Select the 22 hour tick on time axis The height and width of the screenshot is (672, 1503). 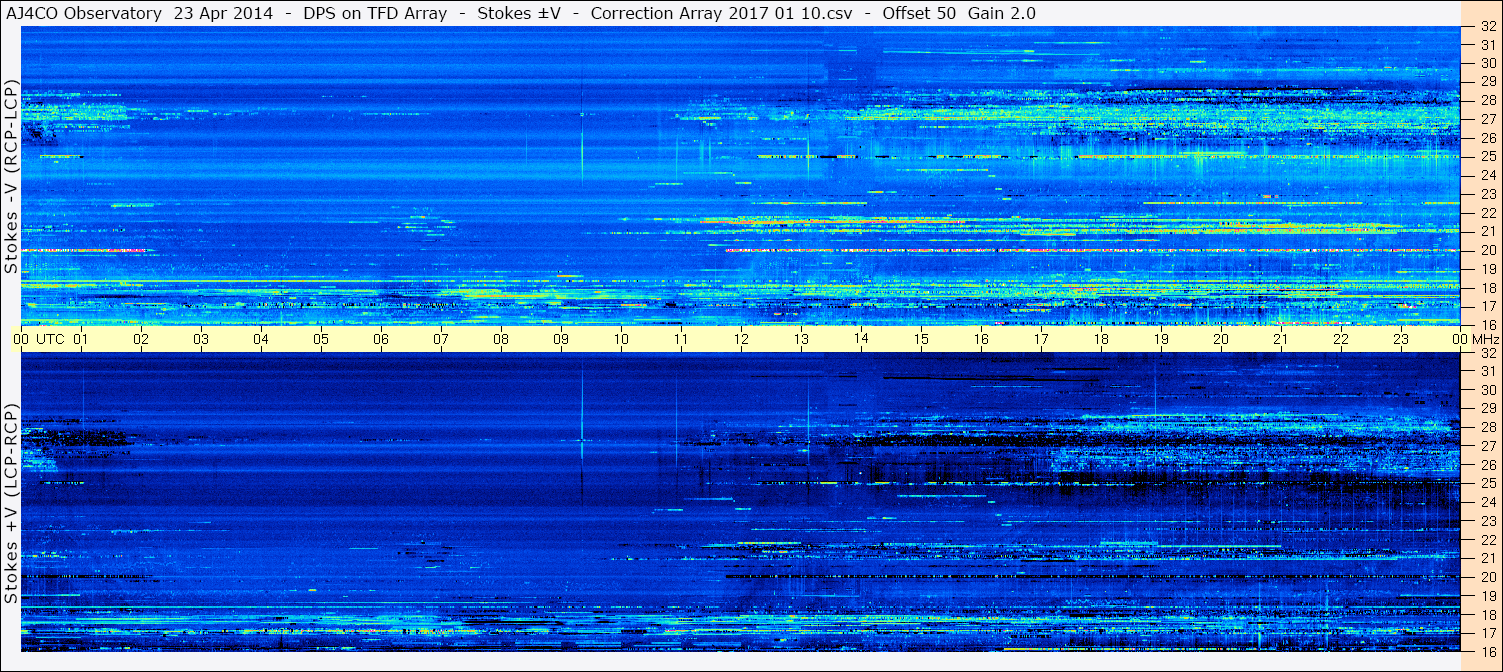[1341, 339]
